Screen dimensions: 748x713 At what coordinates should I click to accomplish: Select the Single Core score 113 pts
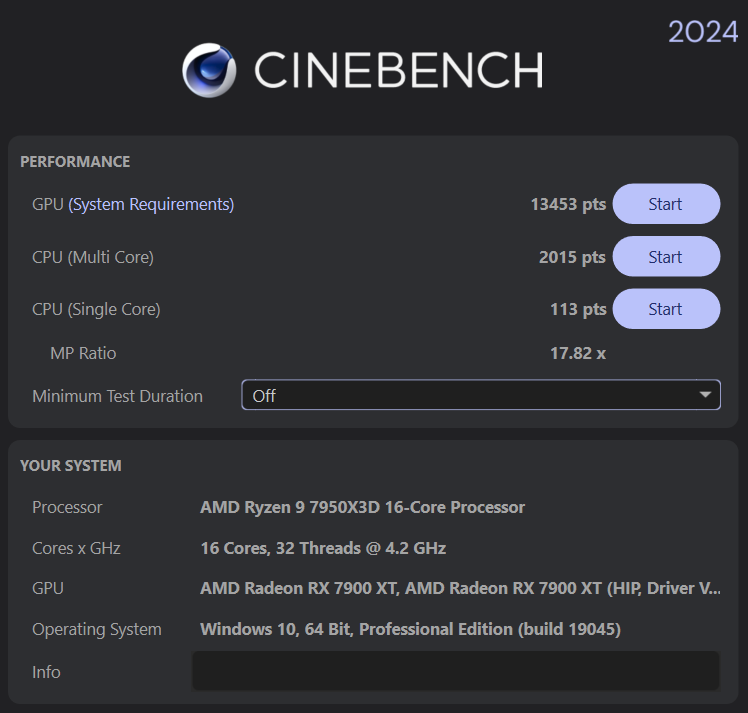578,309
